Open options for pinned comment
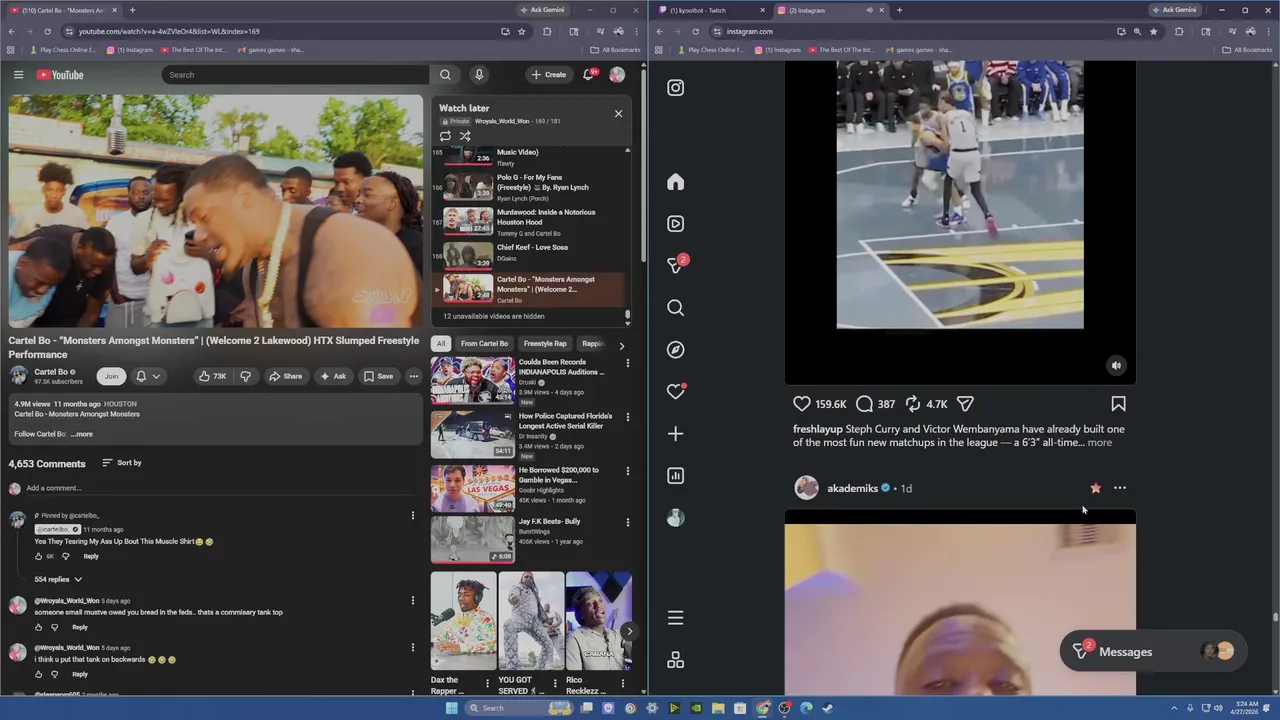The width and height of the screenshot is (1280, 720). 412,516
